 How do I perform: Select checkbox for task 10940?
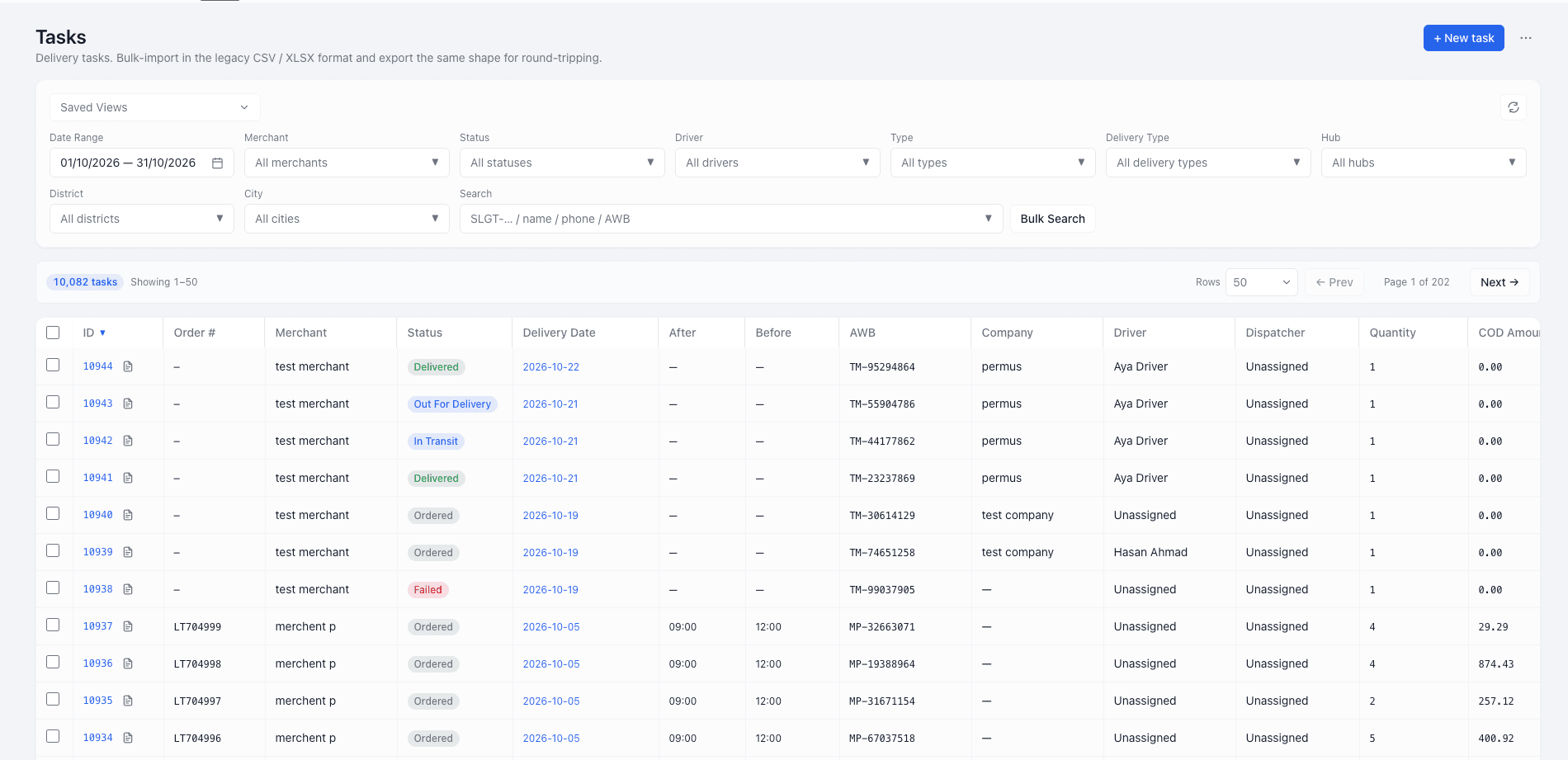coord(53,513)
